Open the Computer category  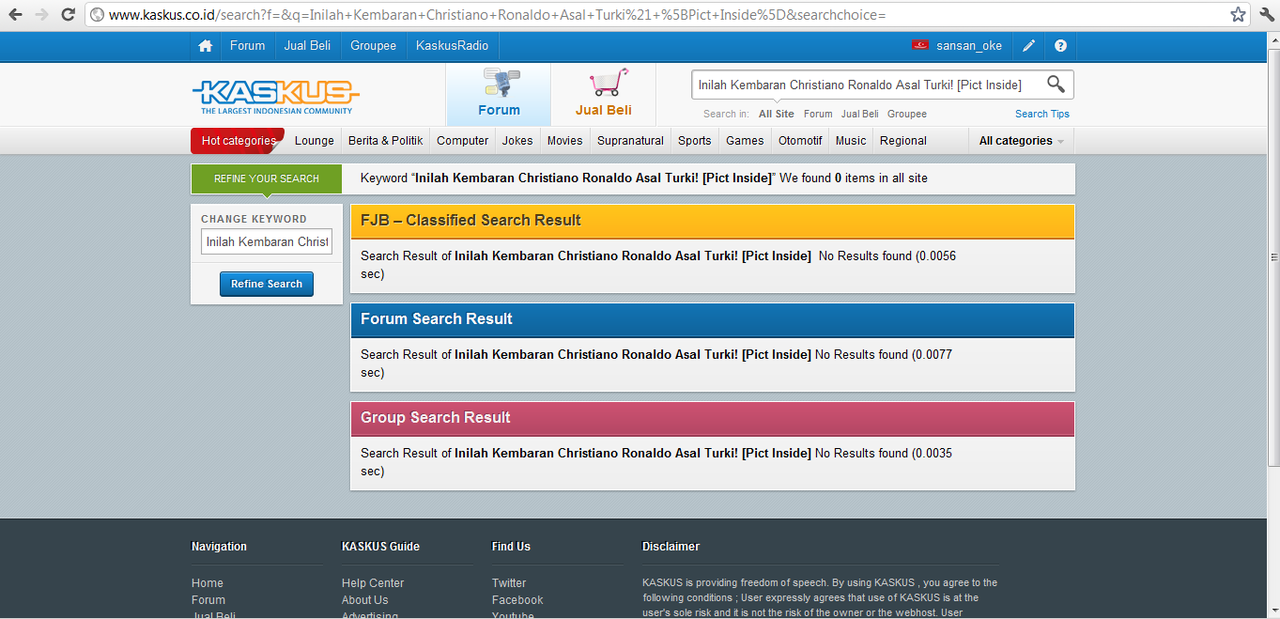tap(462, 141)
